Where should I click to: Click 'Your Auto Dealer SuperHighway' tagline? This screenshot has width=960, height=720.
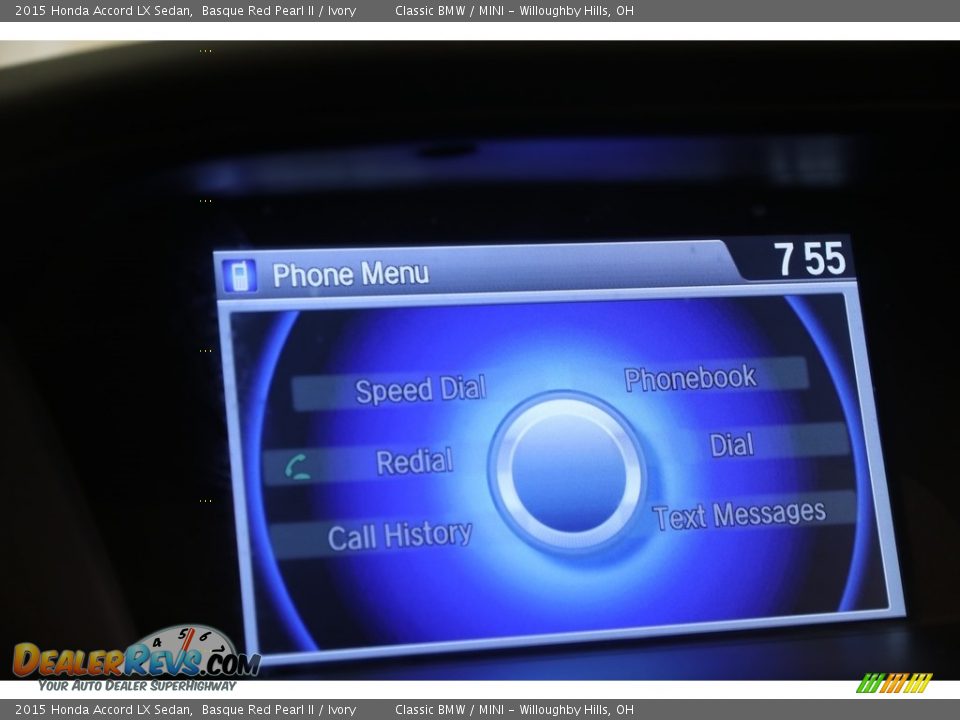click(x=137, y=686)
